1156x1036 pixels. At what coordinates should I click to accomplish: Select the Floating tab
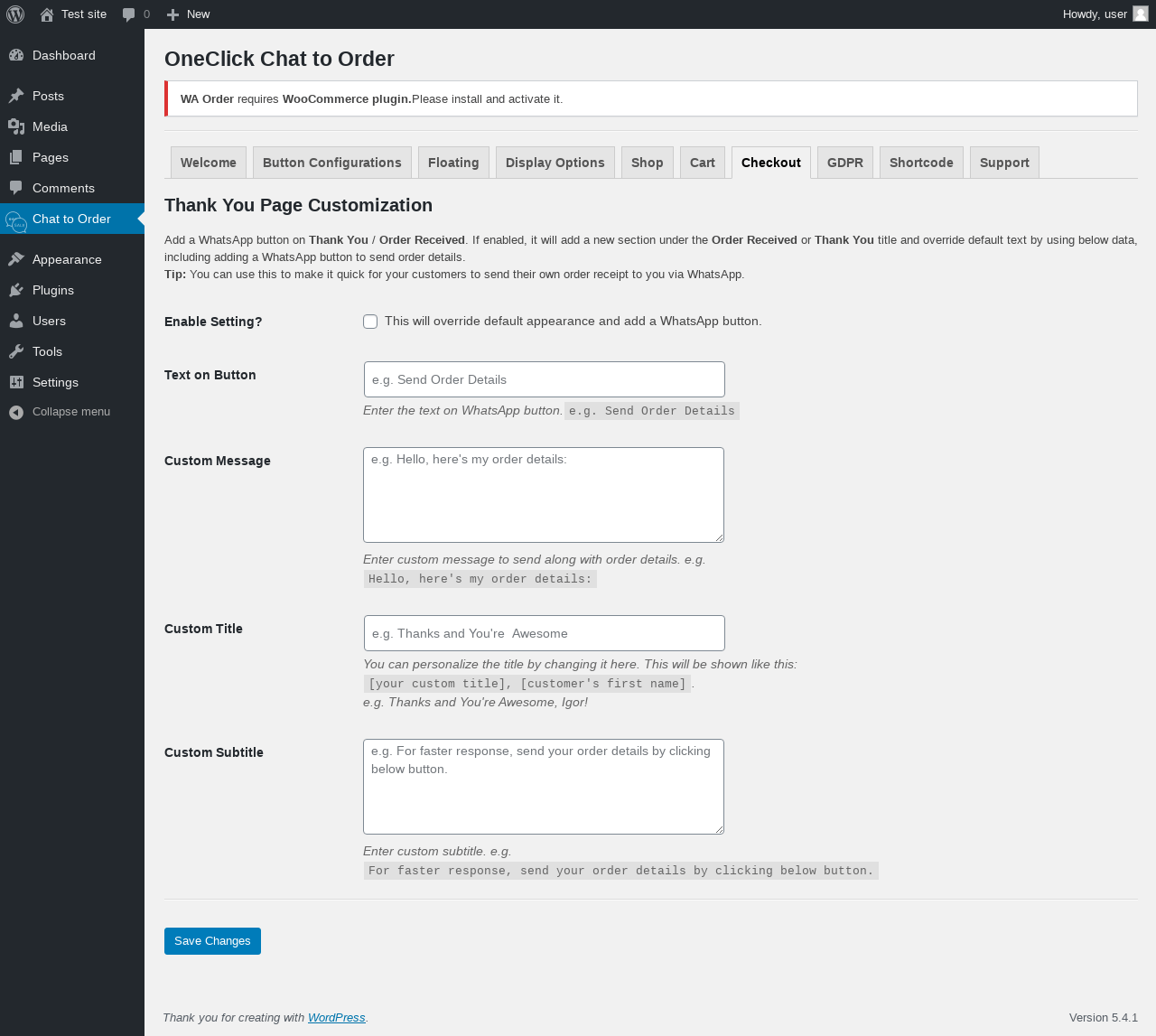pyautogui.click(x=453, y=163)
